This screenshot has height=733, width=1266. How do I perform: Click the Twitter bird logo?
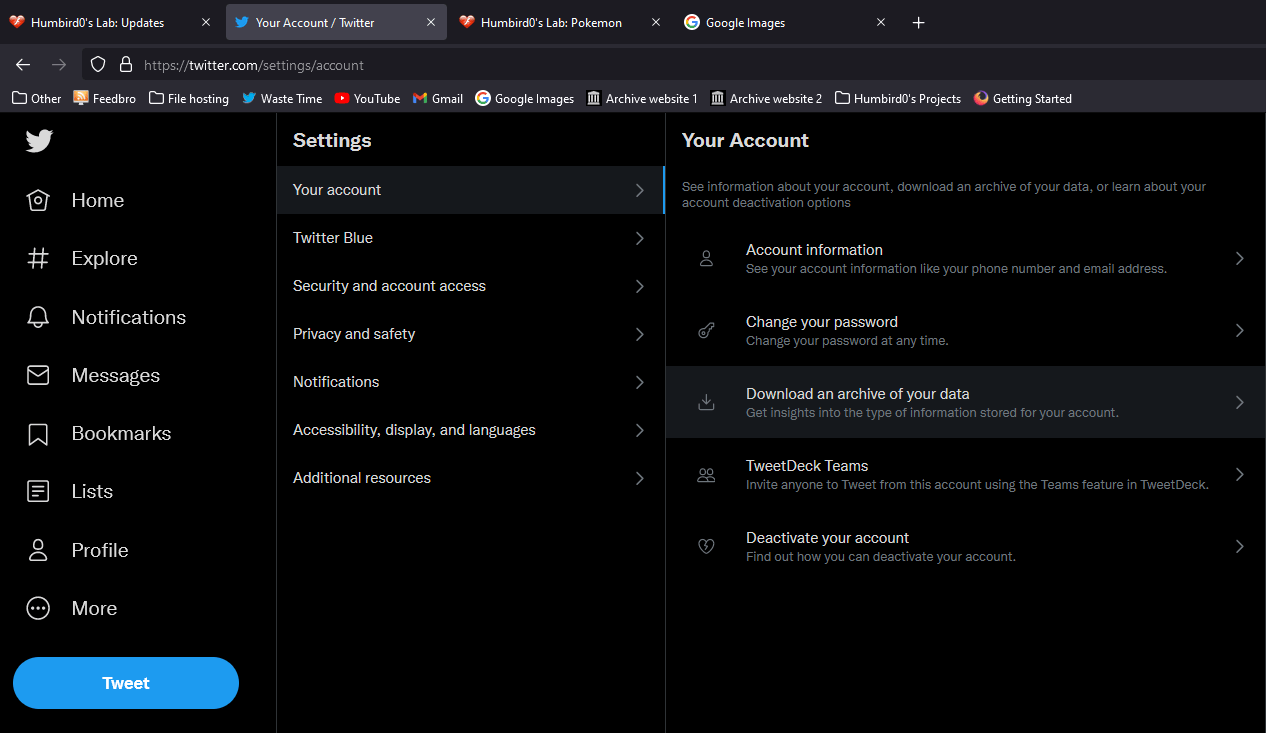(x=39, y=141)
